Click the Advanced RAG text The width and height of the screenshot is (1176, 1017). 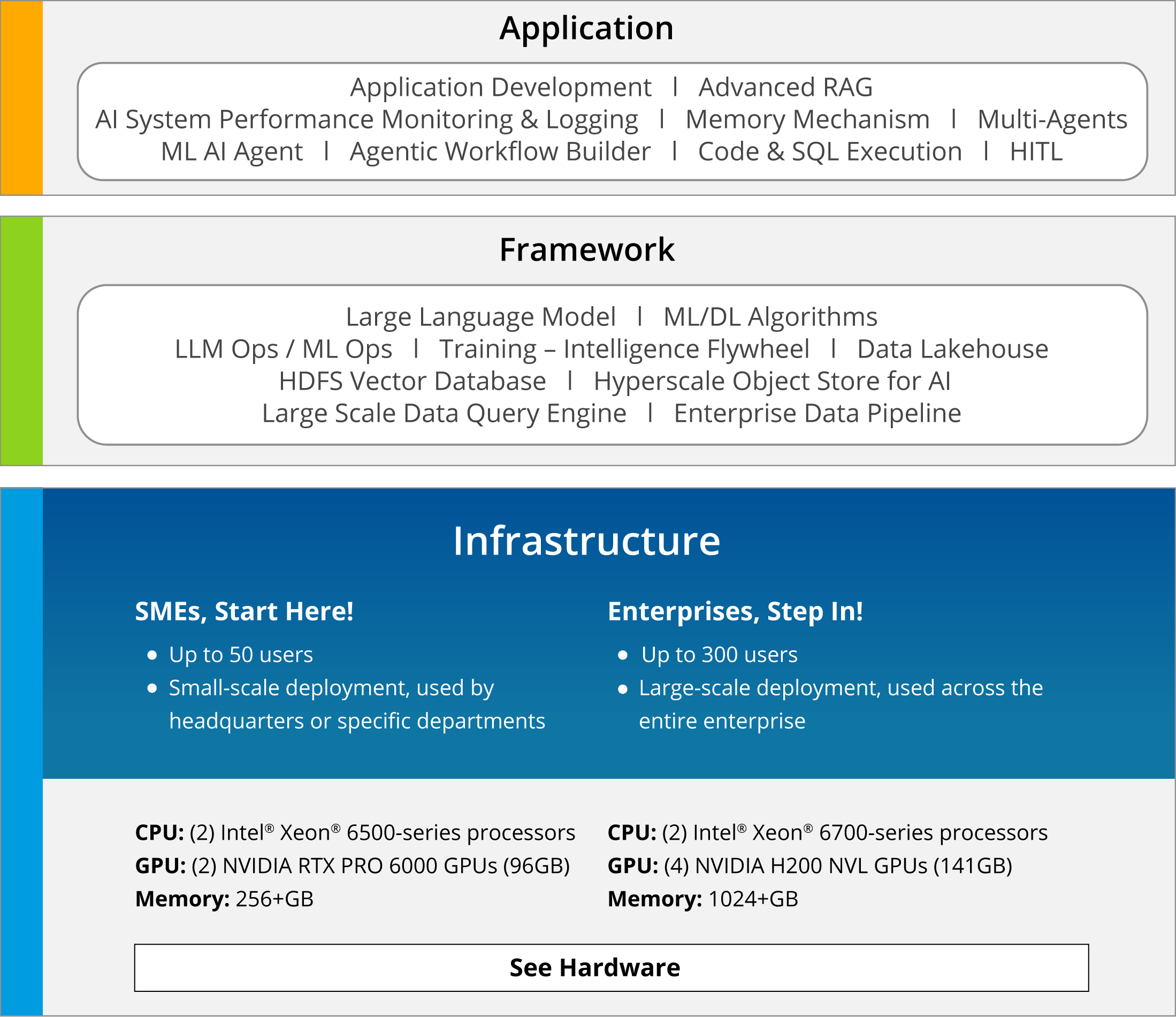coord(785,87)
